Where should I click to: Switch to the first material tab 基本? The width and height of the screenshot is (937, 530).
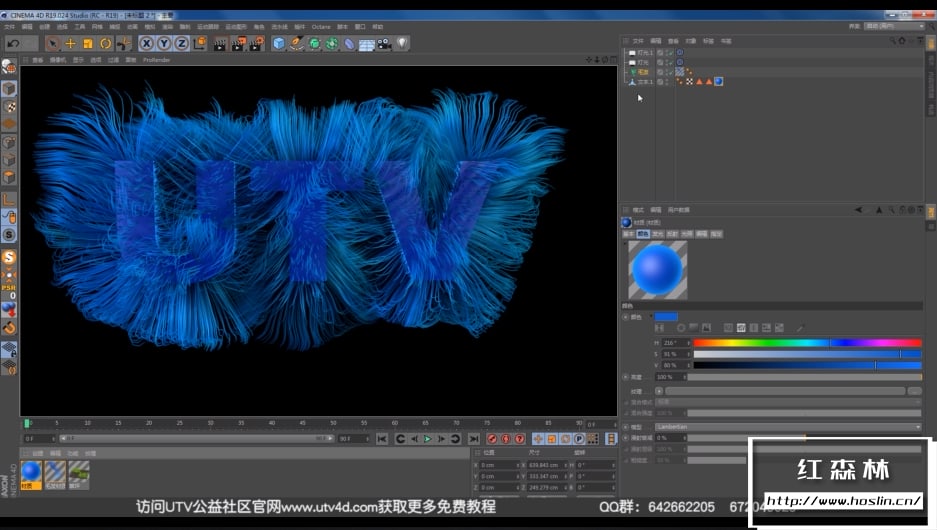tap(629, 234)
